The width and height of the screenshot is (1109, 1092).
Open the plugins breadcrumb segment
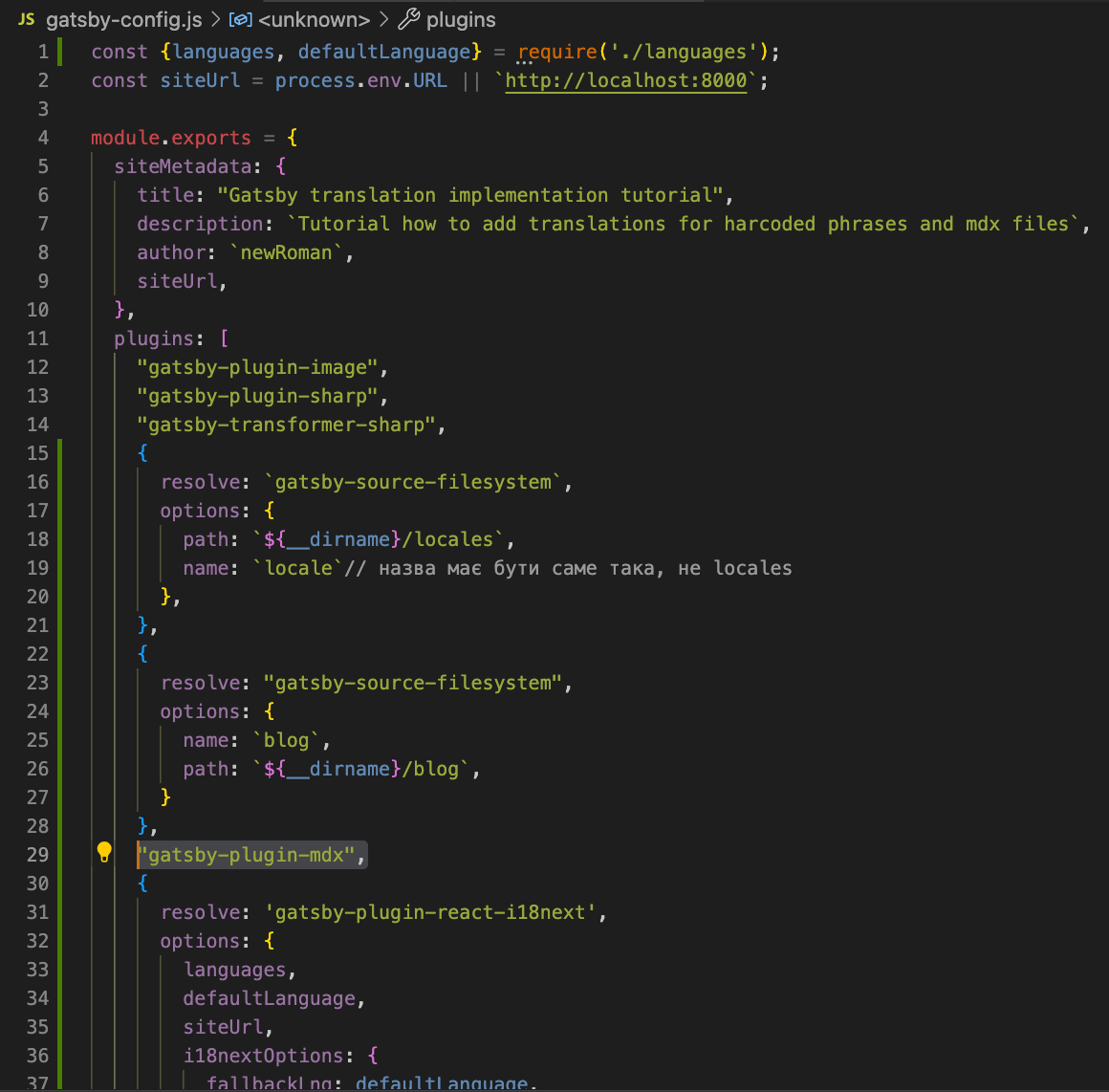tap(461, 20)
